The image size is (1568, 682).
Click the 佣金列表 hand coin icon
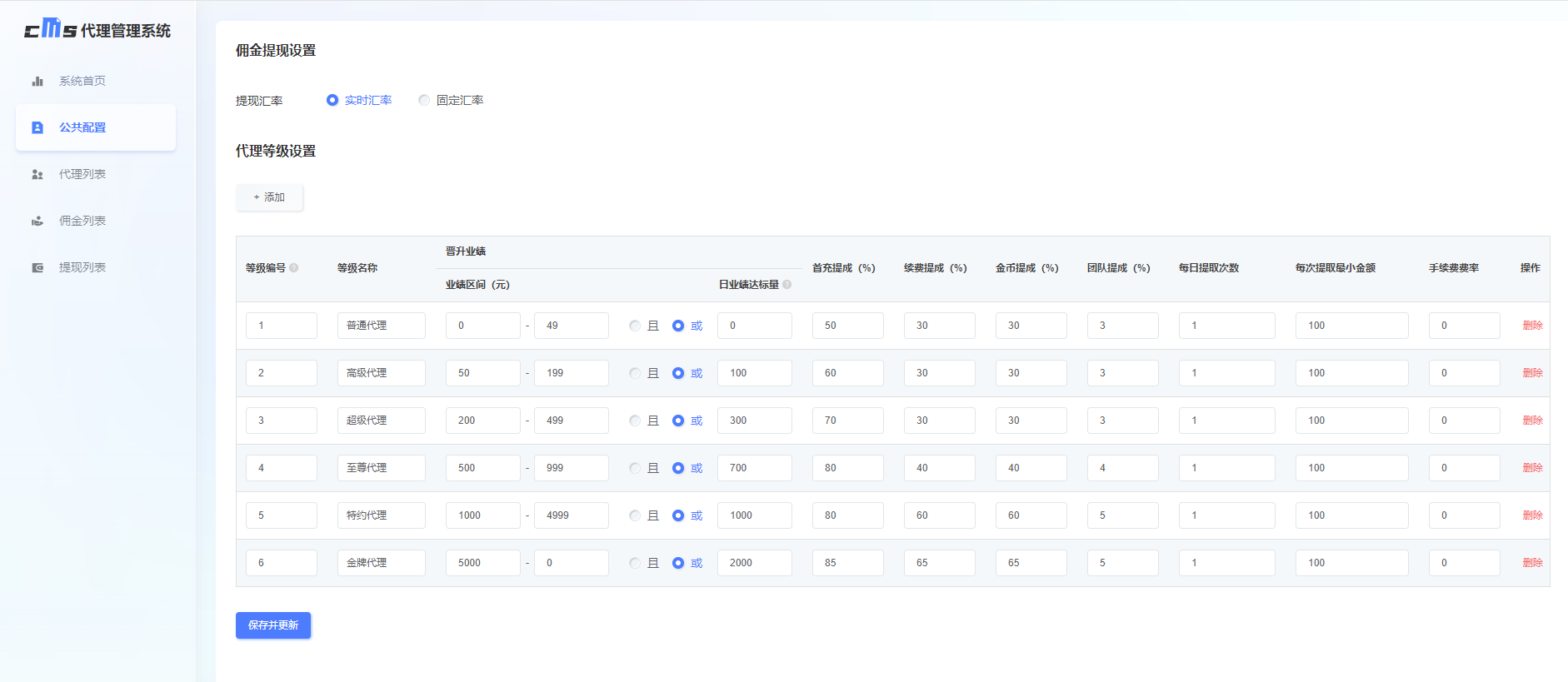37,221
